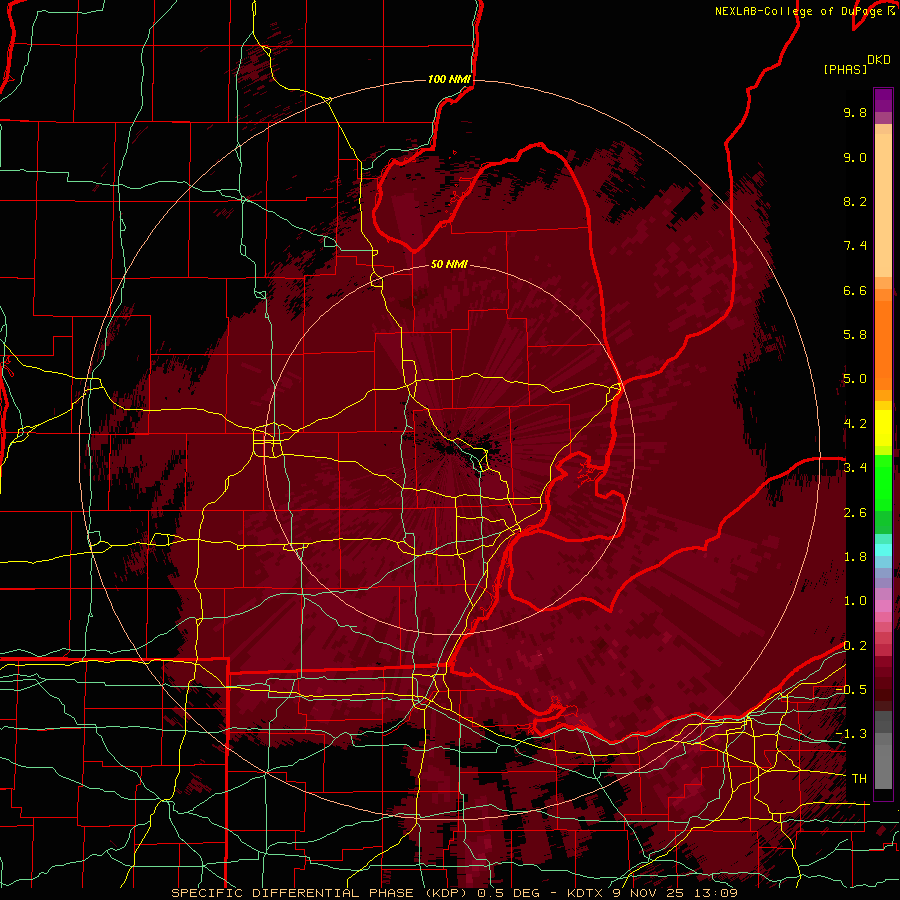The height and width of the screenshot is (900, 900).
Task: Click the 6.6 value on the color scale
Action: [855, 290]
